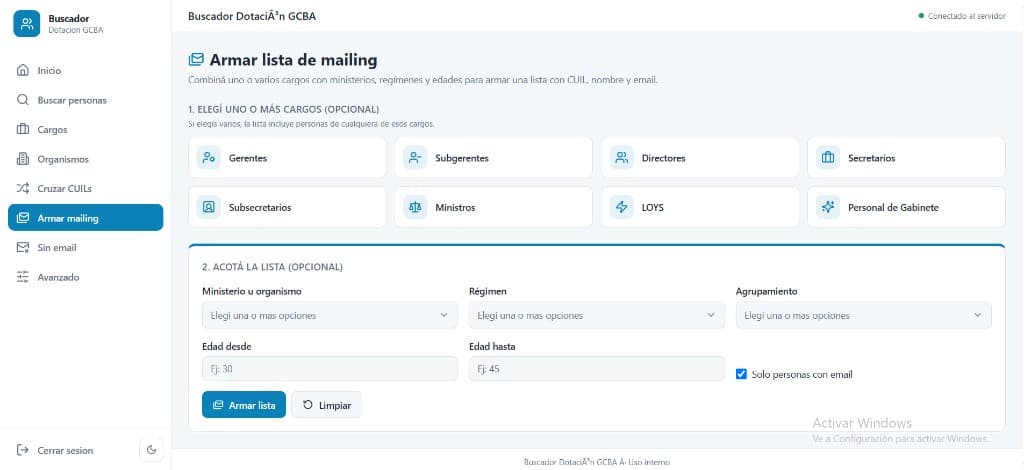Toggle the Solo personas con email checkbox
This screenshot has width=1024, height=470.
tap(741, 375)
